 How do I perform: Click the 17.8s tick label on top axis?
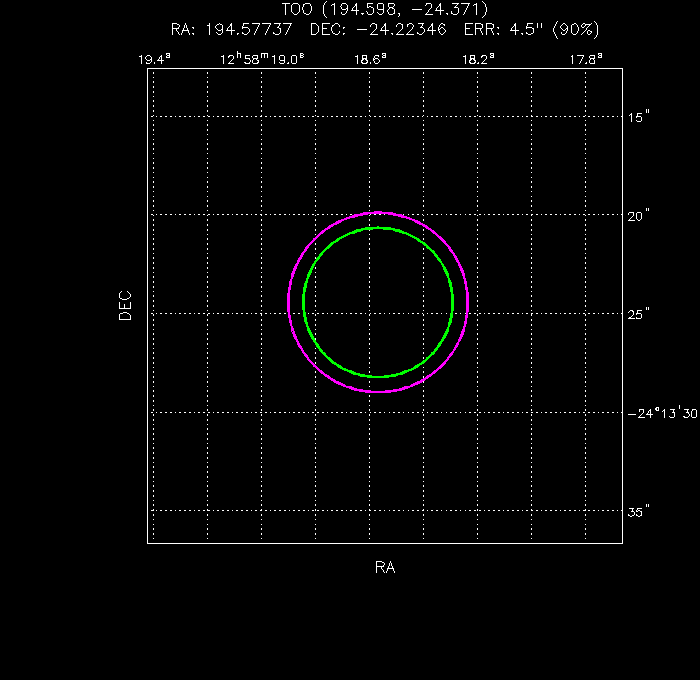coord(586,59)
